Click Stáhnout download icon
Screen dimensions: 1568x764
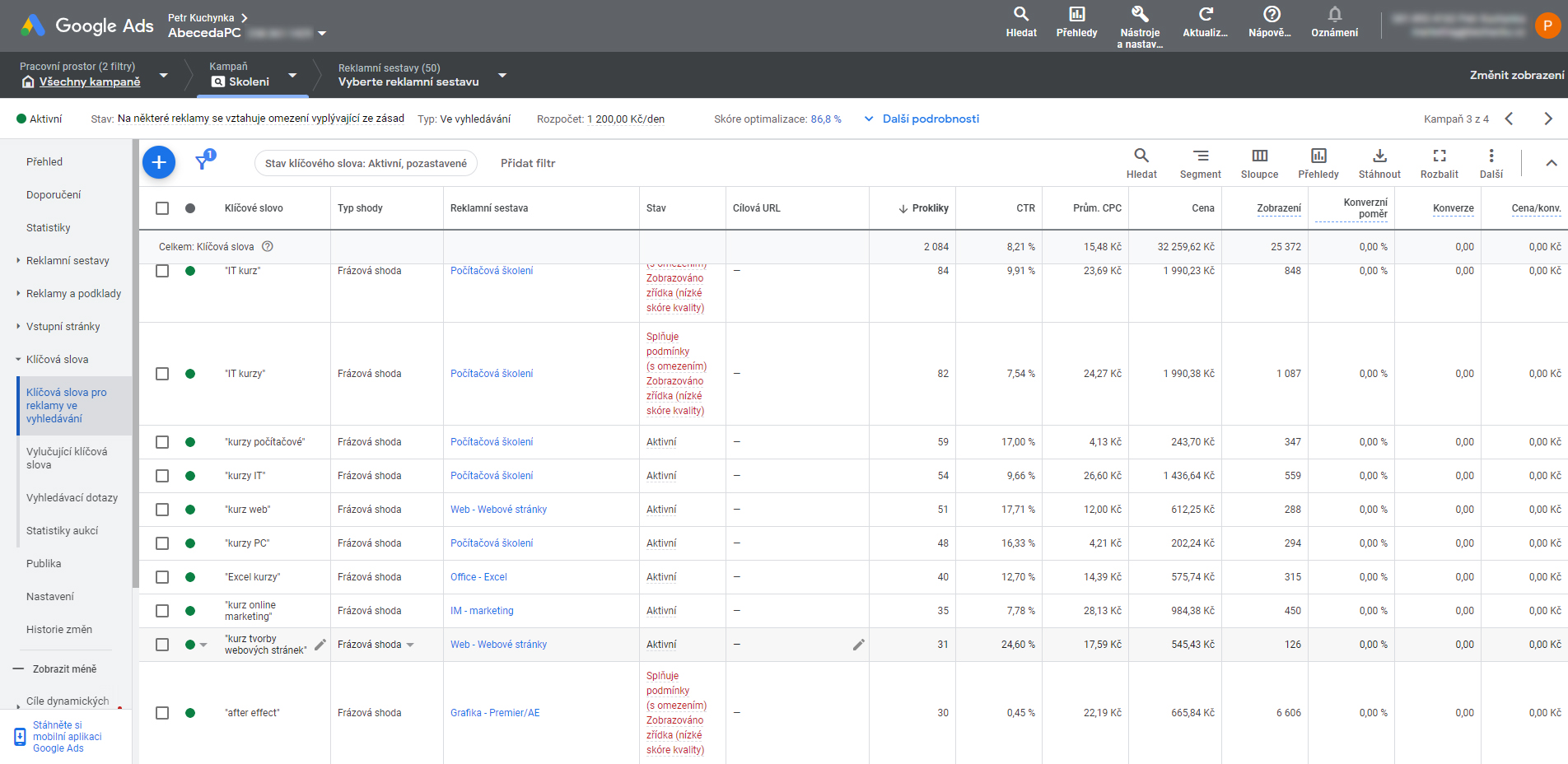point(1379,156)
